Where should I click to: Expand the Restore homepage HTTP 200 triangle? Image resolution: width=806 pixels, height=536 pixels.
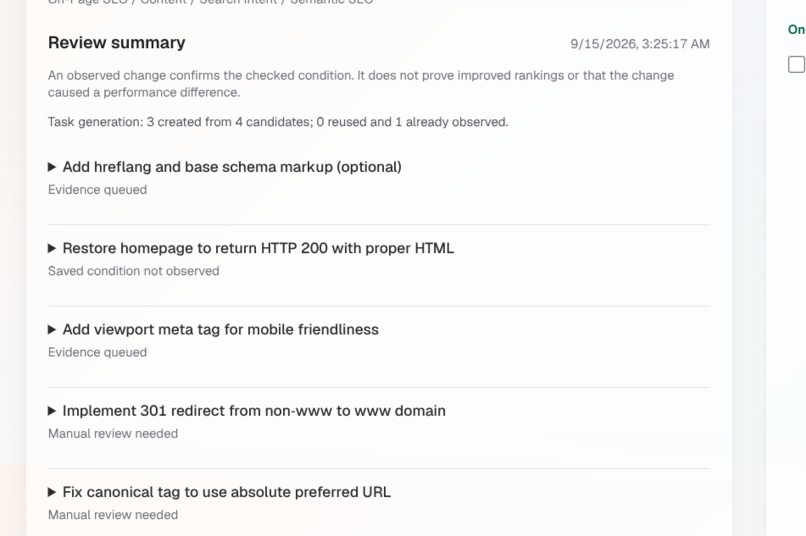tap(51, 248)
